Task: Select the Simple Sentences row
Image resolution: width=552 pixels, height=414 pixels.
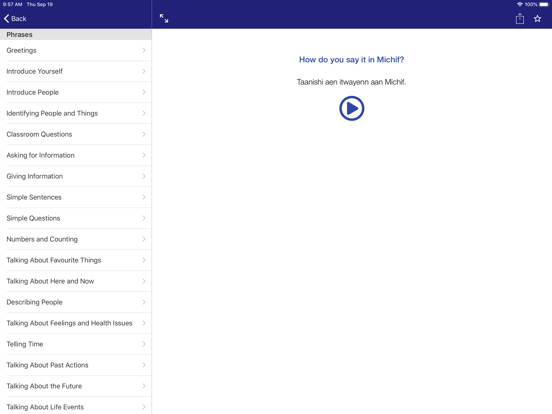Action: click(76, 197)
